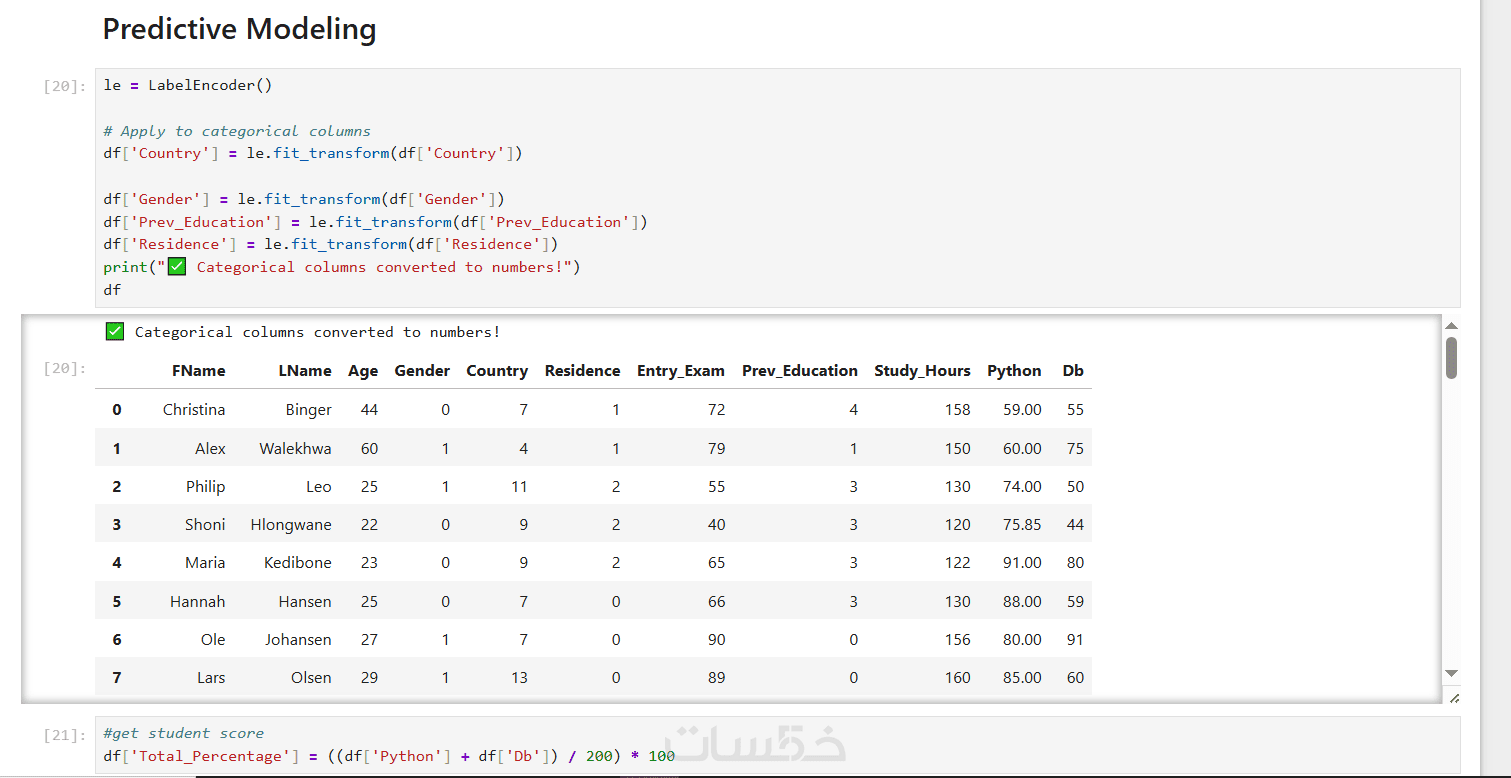This screenshot has height=778, width=1511.
Task: Click the output scrollbar down arrow
Action: click(1452, 674)
